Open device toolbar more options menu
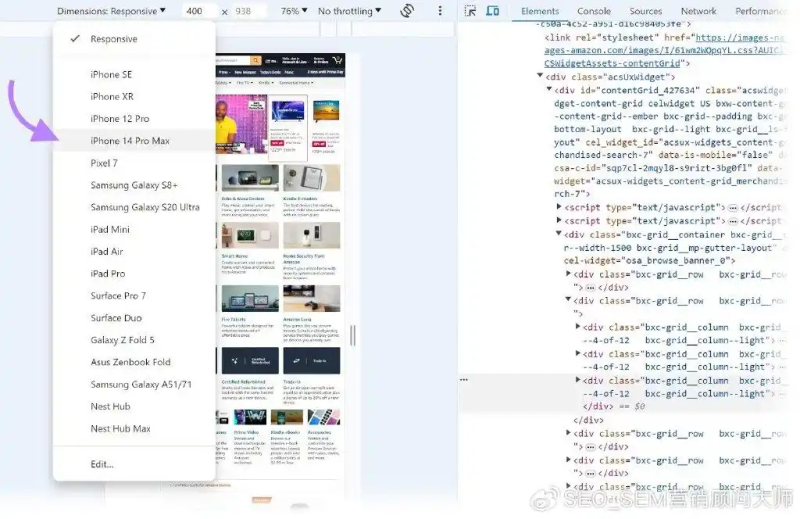Viewport: 800px width, 519px height. coord(441,11)
